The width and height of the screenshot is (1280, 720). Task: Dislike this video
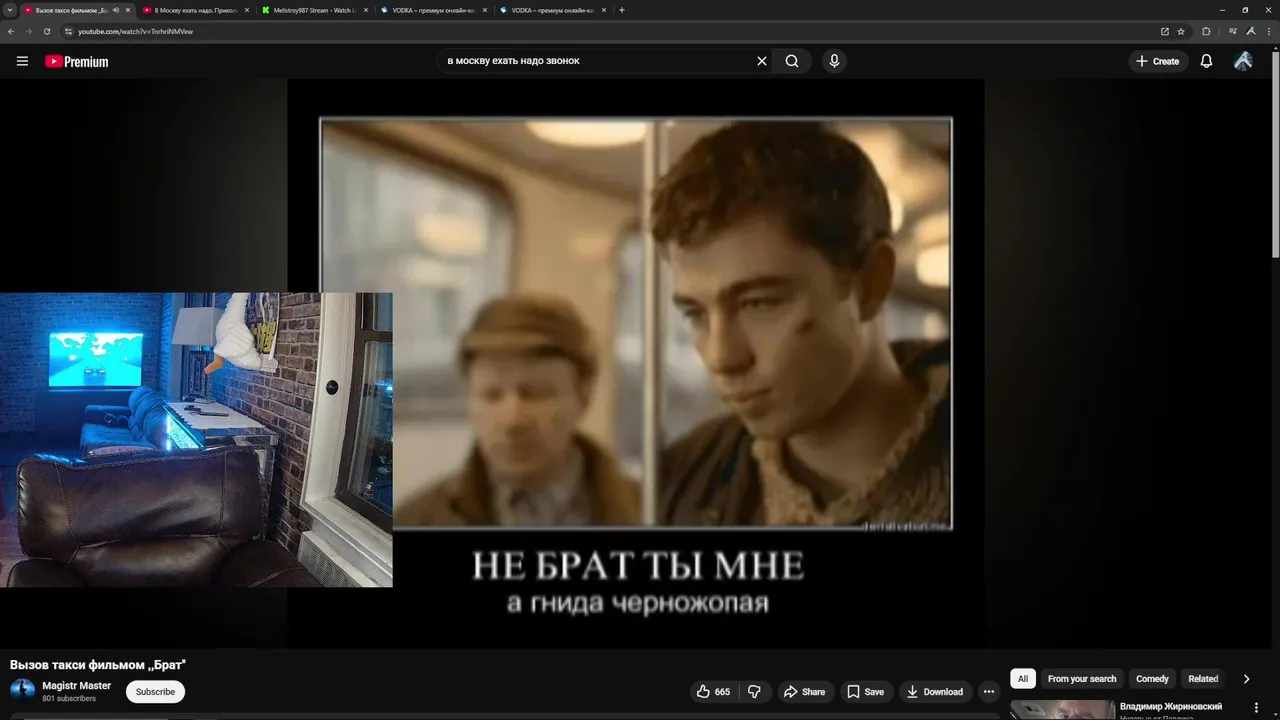click(x=755, y=692)
